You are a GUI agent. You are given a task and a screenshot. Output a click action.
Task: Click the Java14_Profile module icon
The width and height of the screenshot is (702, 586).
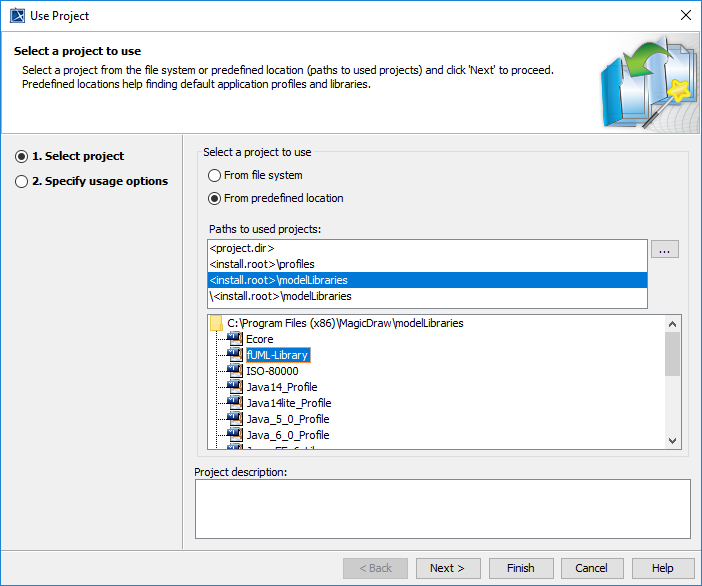point(235,387)
